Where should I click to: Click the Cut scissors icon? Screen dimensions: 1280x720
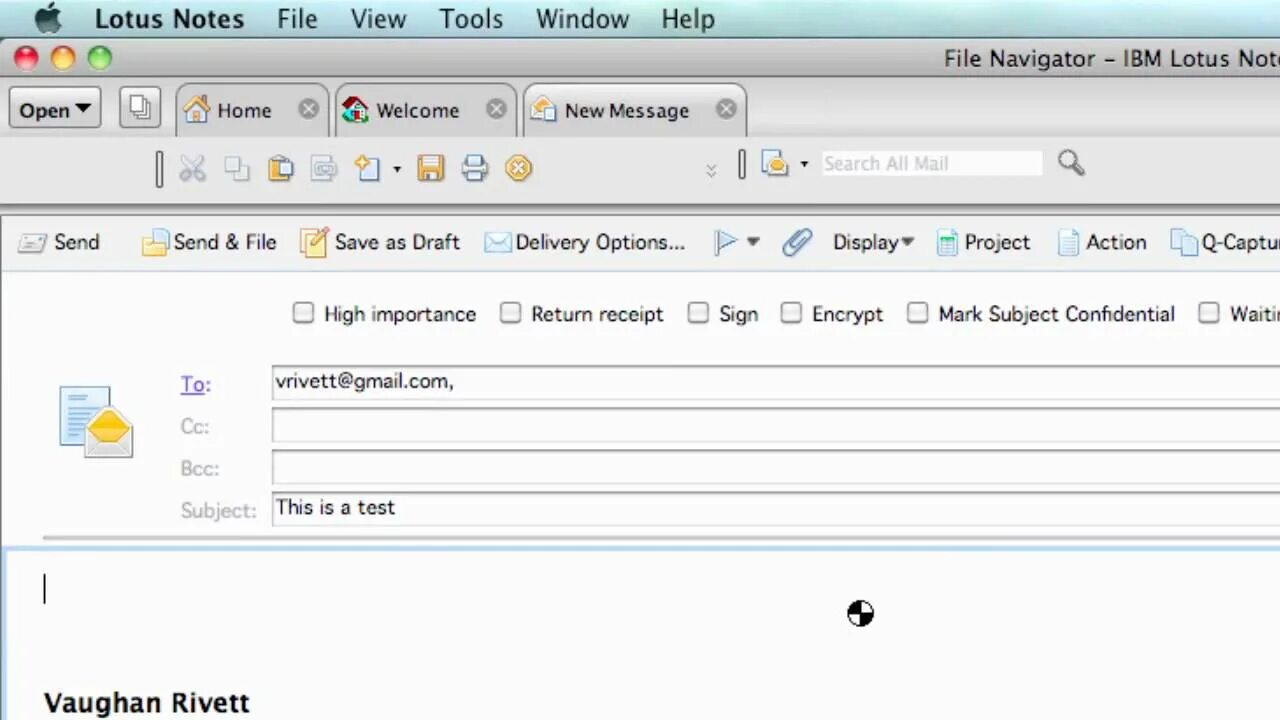point(192,168)
